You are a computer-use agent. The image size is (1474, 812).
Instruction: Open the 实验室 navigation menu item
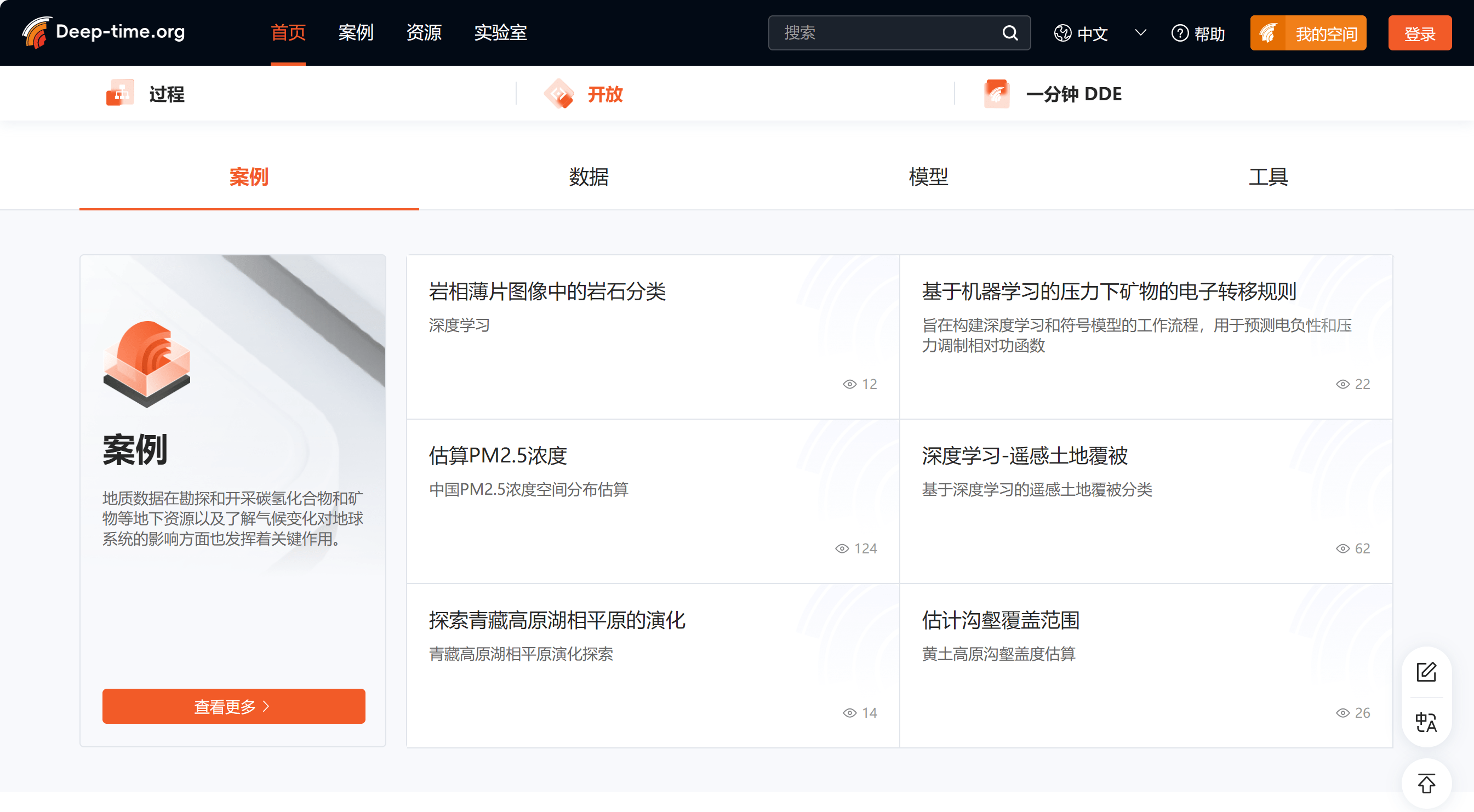click(500, 33)
